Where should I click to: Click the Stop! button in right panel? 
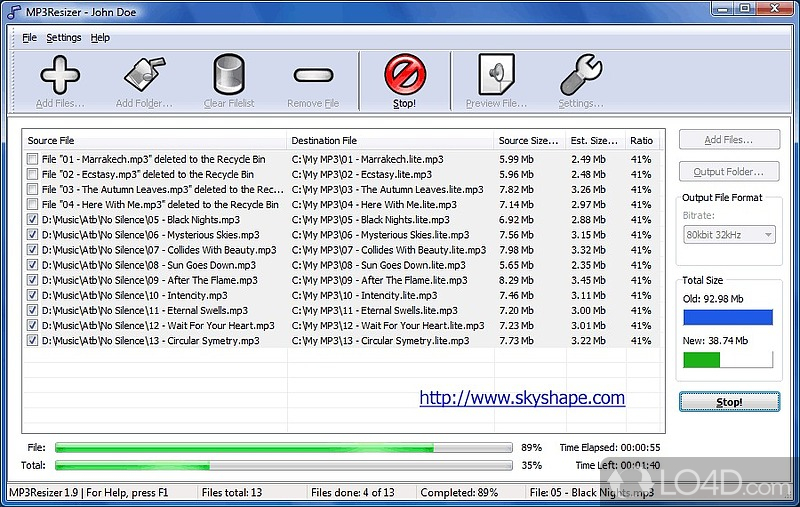pos(728,402)
